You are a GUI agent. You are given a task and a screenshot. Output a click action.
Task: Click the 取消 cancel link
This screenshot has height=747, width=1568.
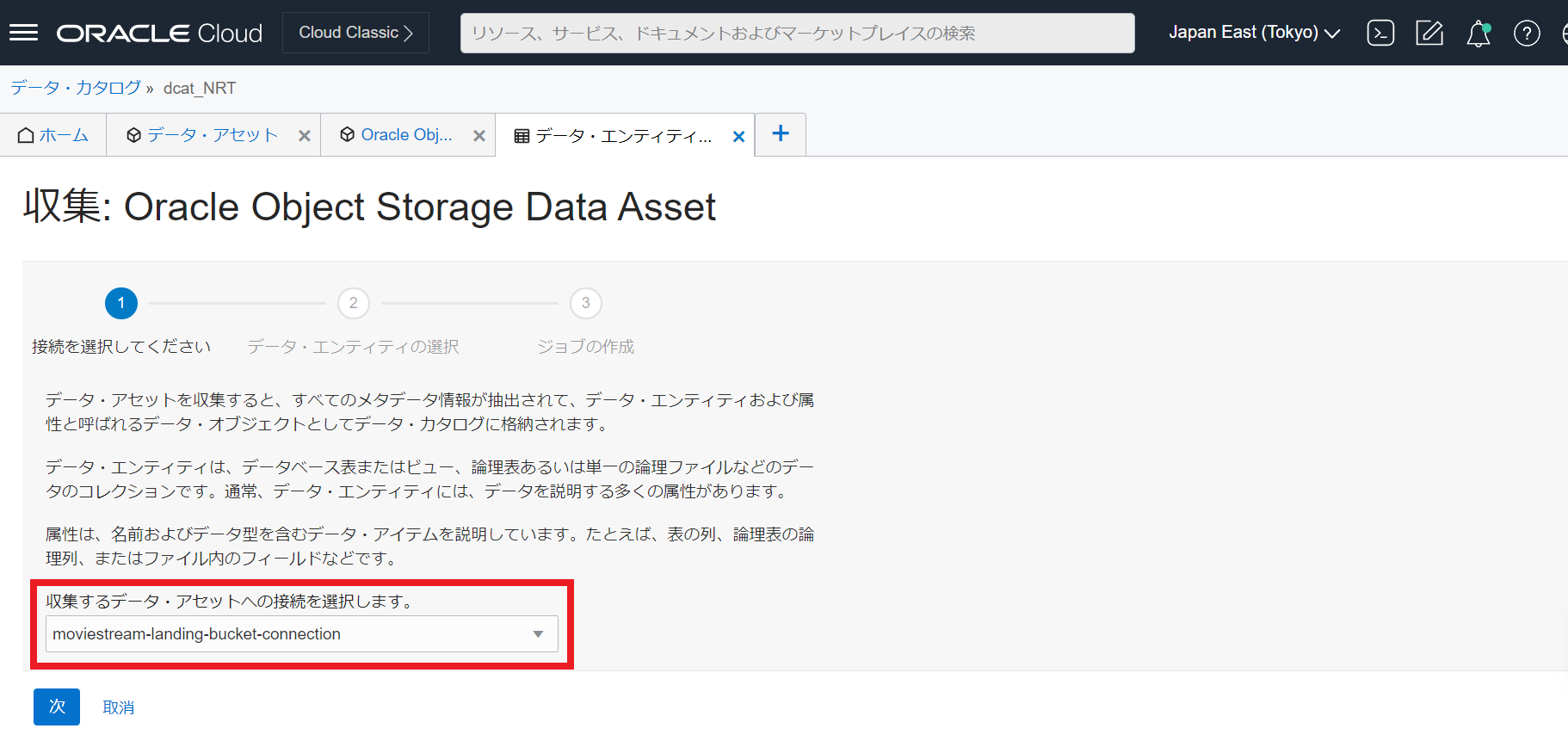119,707
